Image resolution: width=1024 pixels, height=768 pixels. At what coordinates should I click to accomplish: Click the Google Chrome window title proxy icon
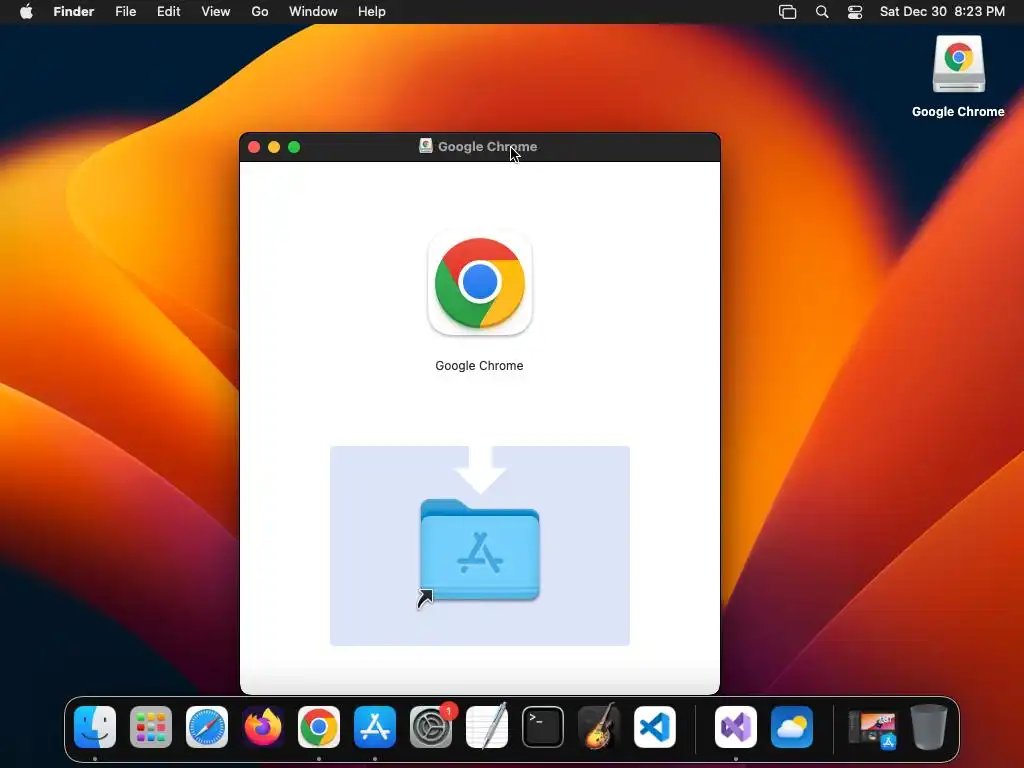426,146
